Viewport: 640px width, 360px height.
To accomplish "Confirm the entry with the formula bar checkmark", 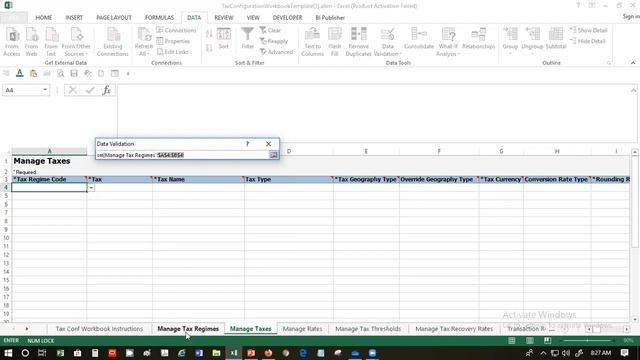I will pyautogui.click(x=90, y=90).
